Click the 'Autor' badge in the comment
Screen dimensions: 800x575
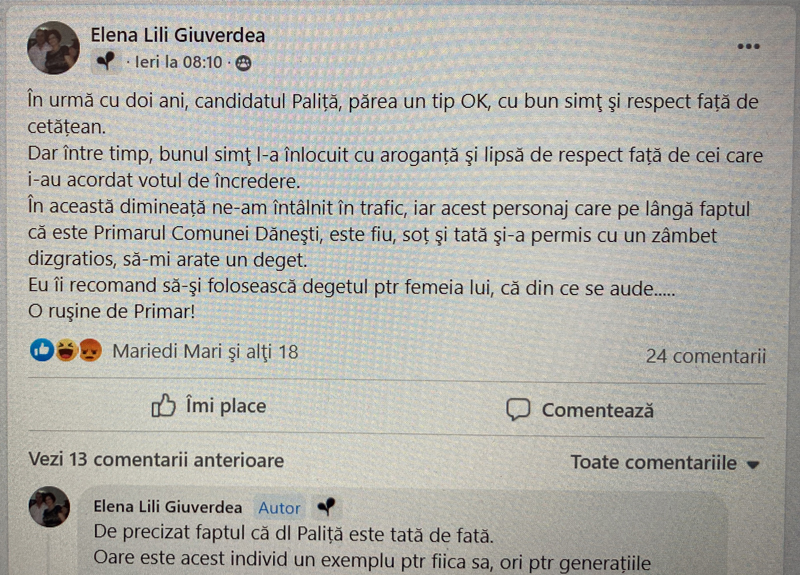279,507
